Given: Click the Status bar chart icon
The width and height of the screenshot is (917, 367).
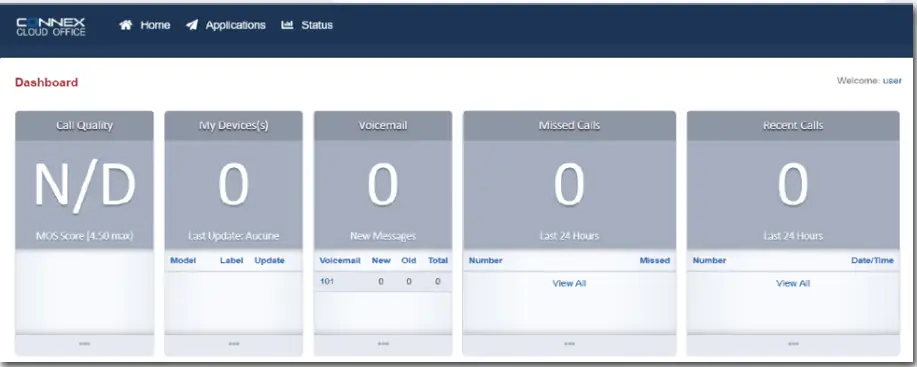Looking at the screenshot, I should (x=287, y=25).
